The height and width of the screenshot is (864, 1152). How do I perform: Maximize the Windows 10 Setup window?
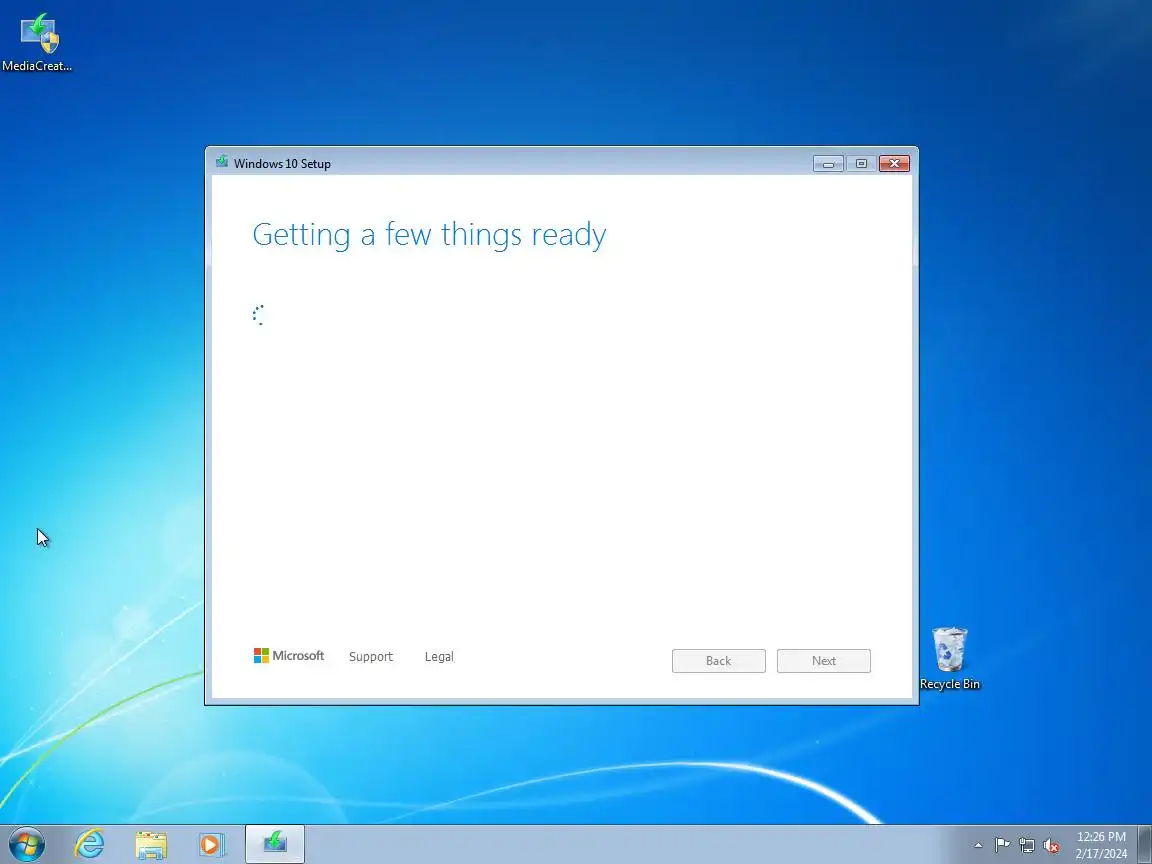(861, 163)
